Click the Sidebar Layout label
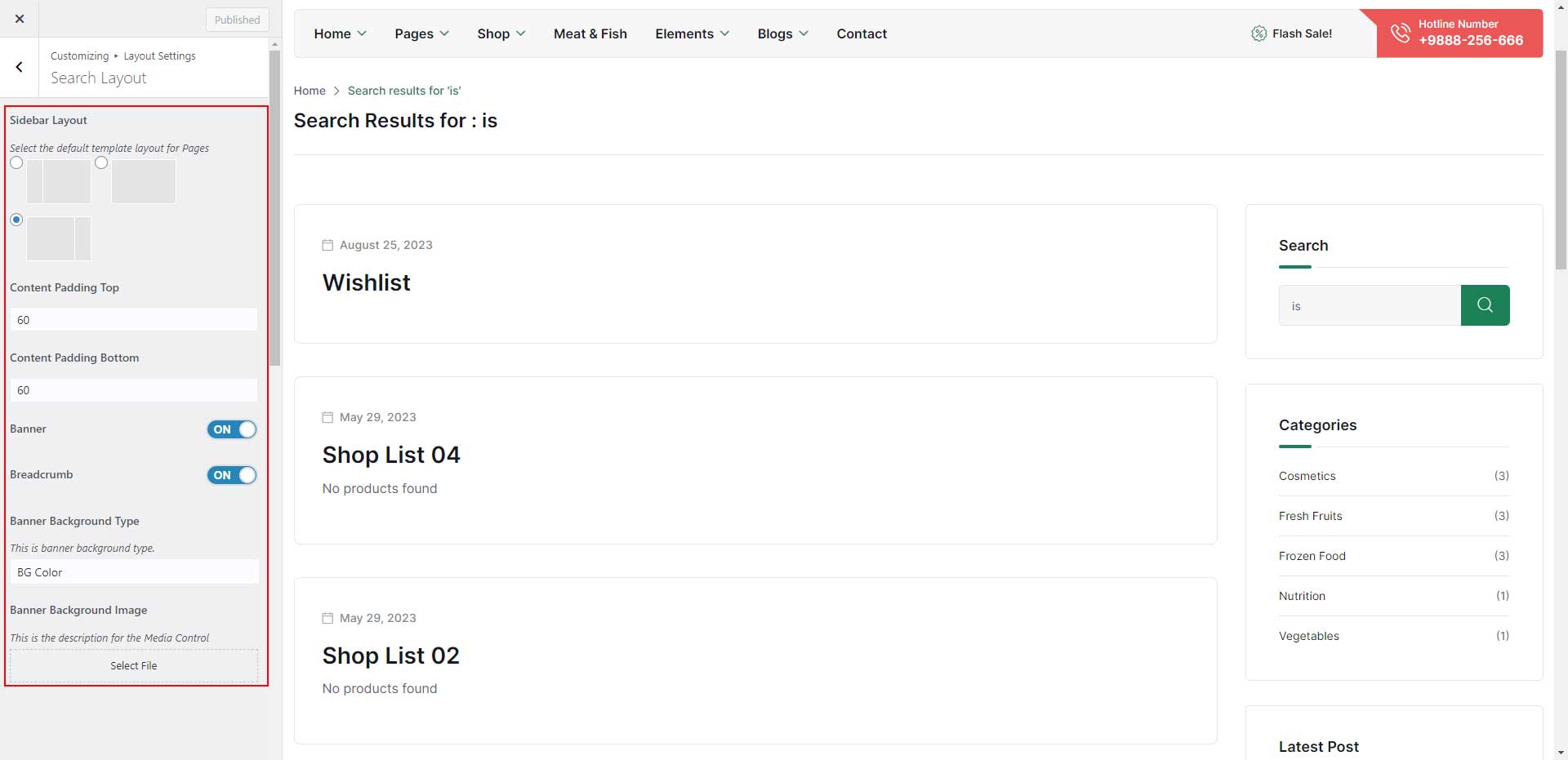Screen dimensions: 1568x760 [x=48, y=120]
